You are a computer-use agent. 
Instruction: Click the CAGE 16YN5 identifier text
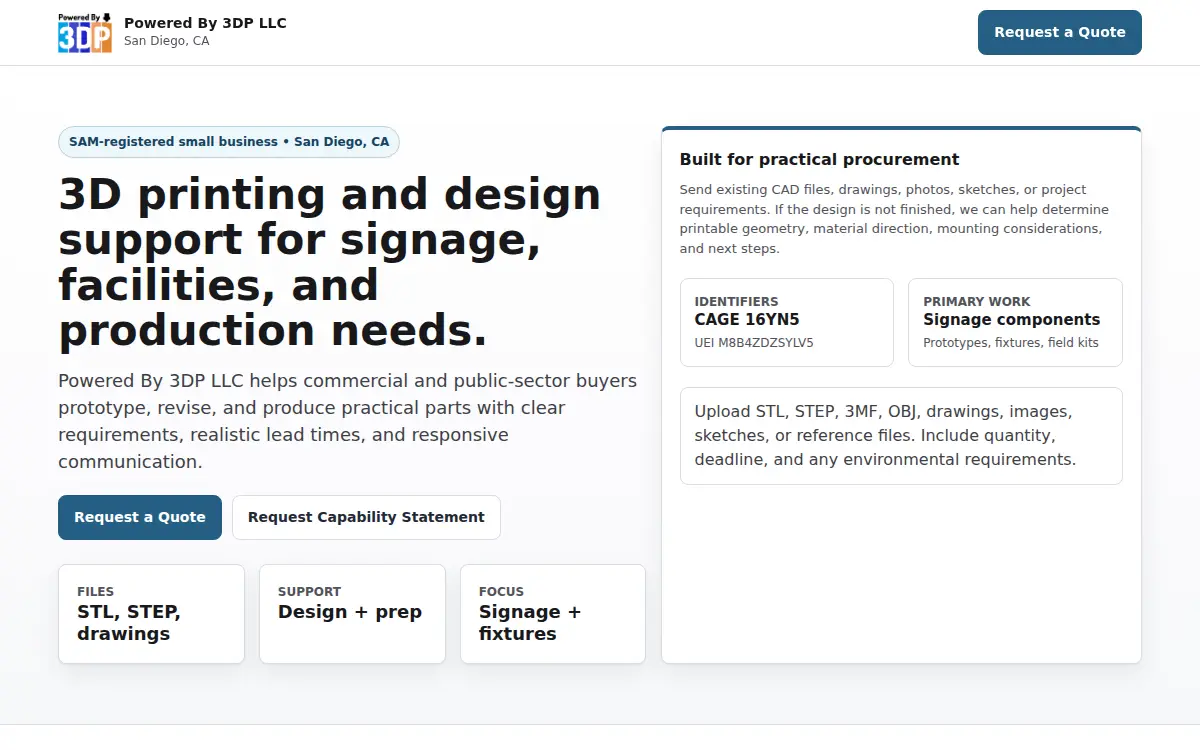tap(747, 320)
